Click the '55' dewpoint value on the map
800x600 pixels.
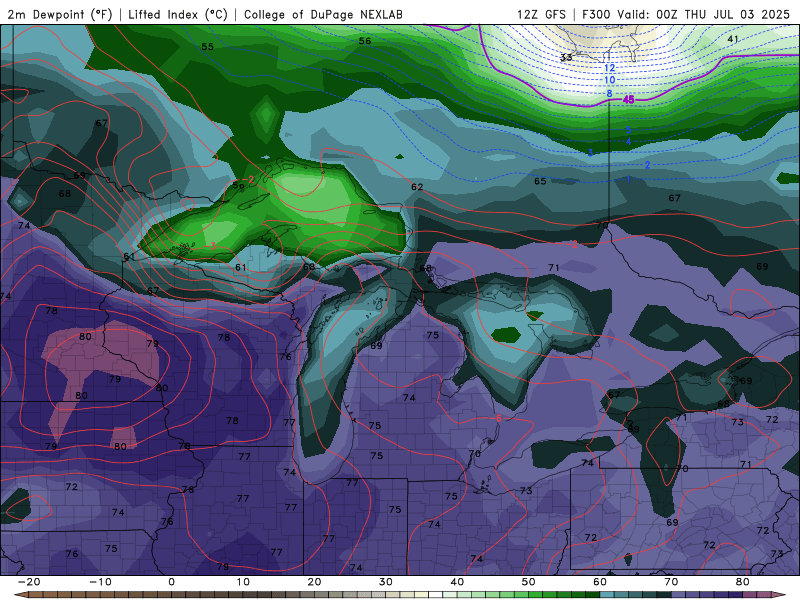pos(207,46)
